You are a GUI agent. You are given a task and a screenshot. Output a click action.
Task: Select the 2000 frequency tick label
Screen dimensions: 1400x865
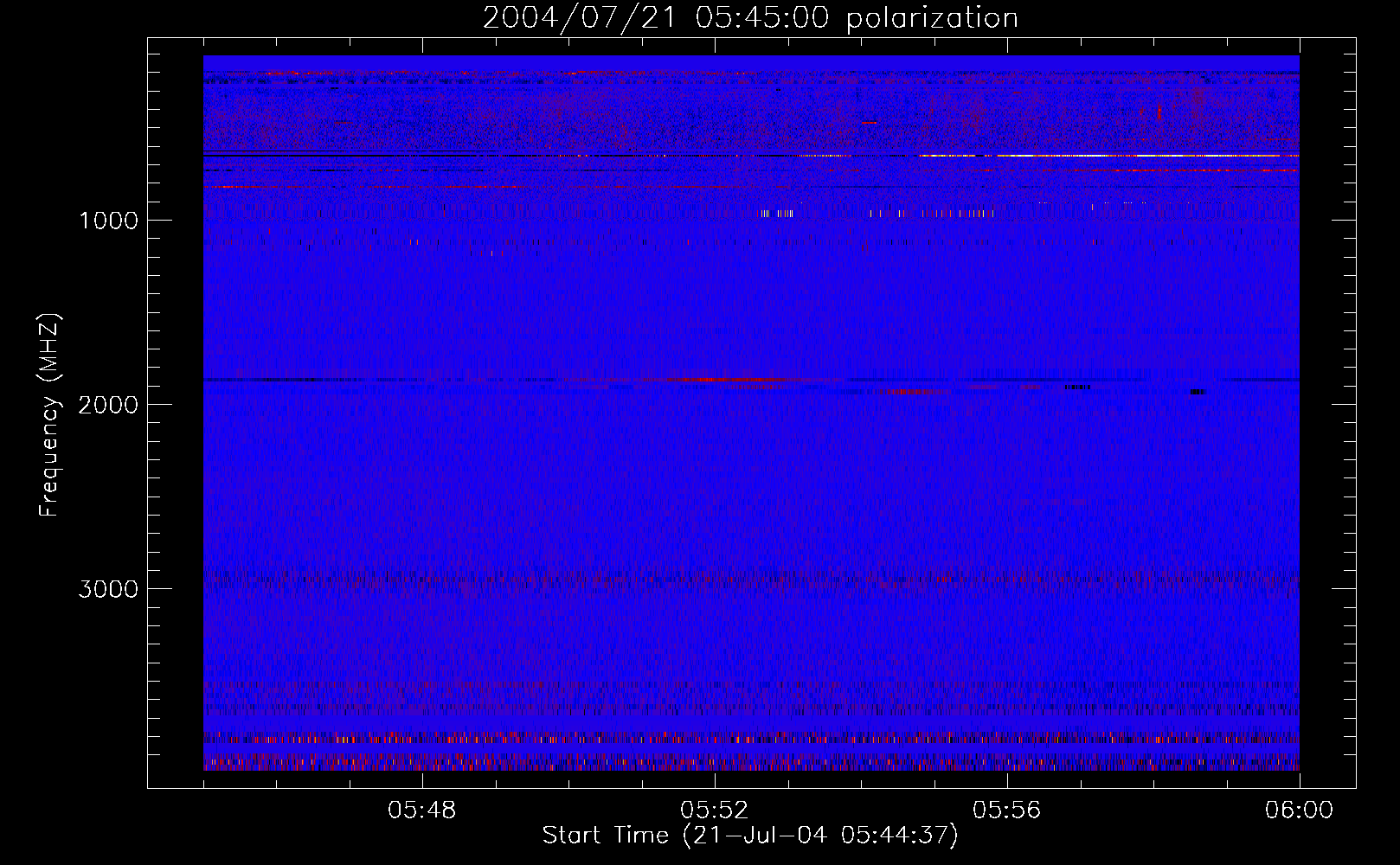pos(108,405)
